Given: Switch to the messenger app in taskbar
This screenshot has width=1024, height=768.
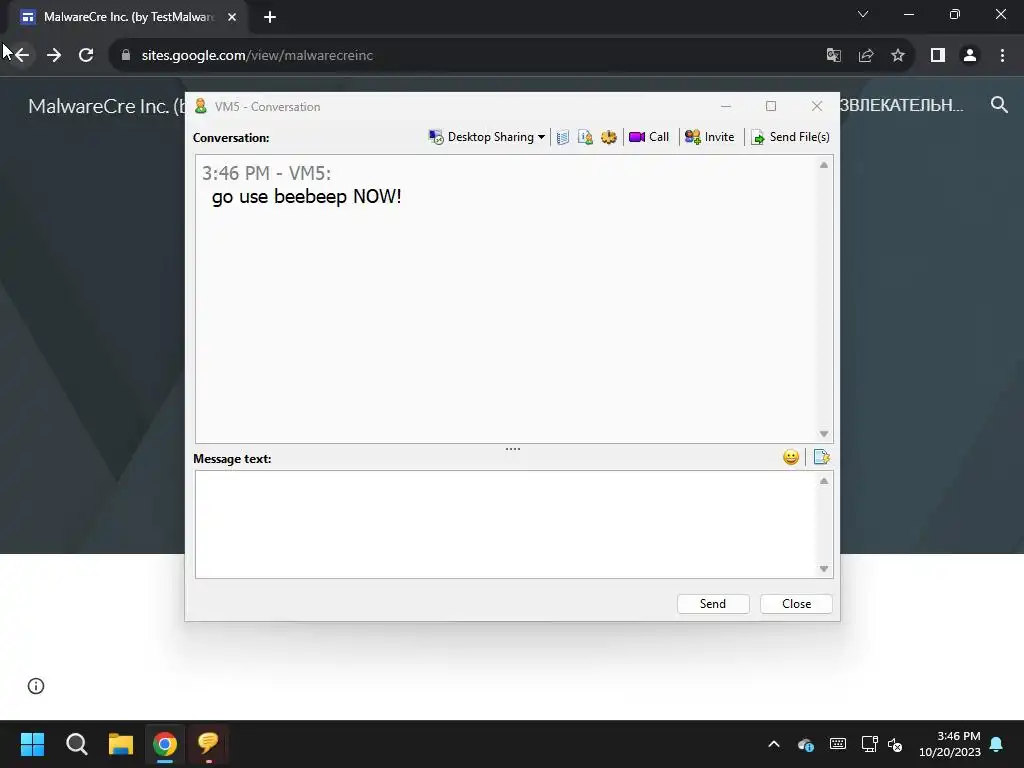Looking at the screenshot, I should tap(208, 744).
